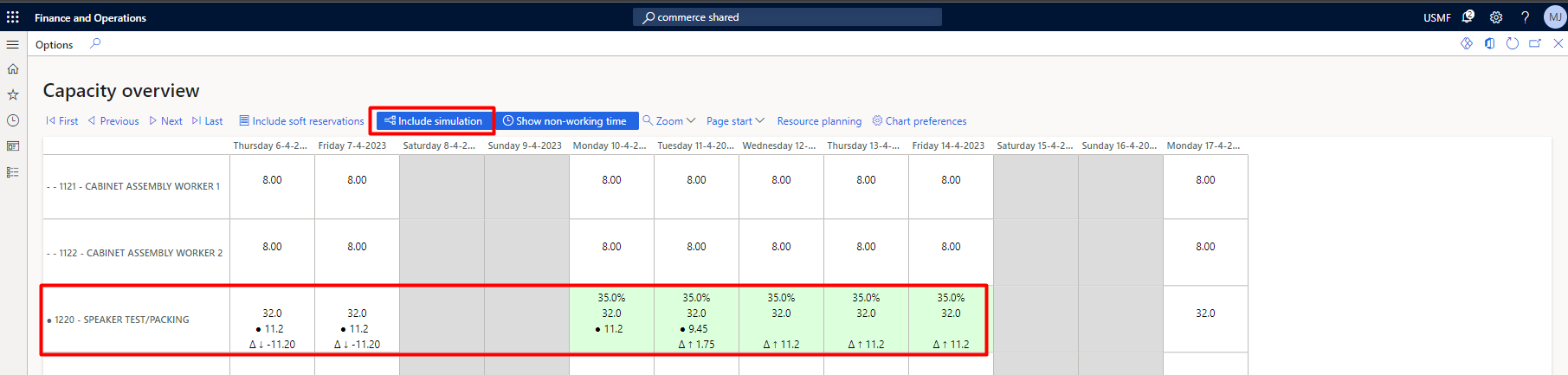Viewport: 1568px width, 375px height.
Task: Open the notifications bell
Action: coord(1468,16)
